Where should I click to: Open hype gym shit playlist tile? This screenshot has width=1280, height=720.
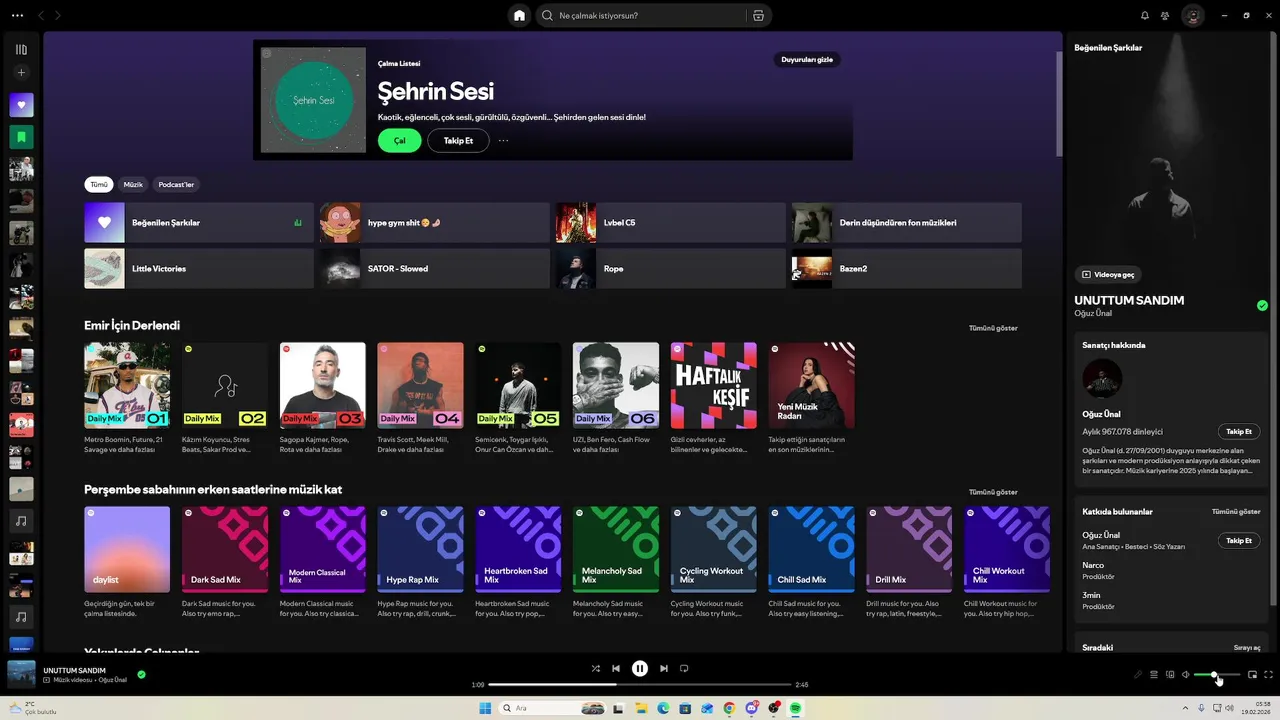(x=435, y=223)
